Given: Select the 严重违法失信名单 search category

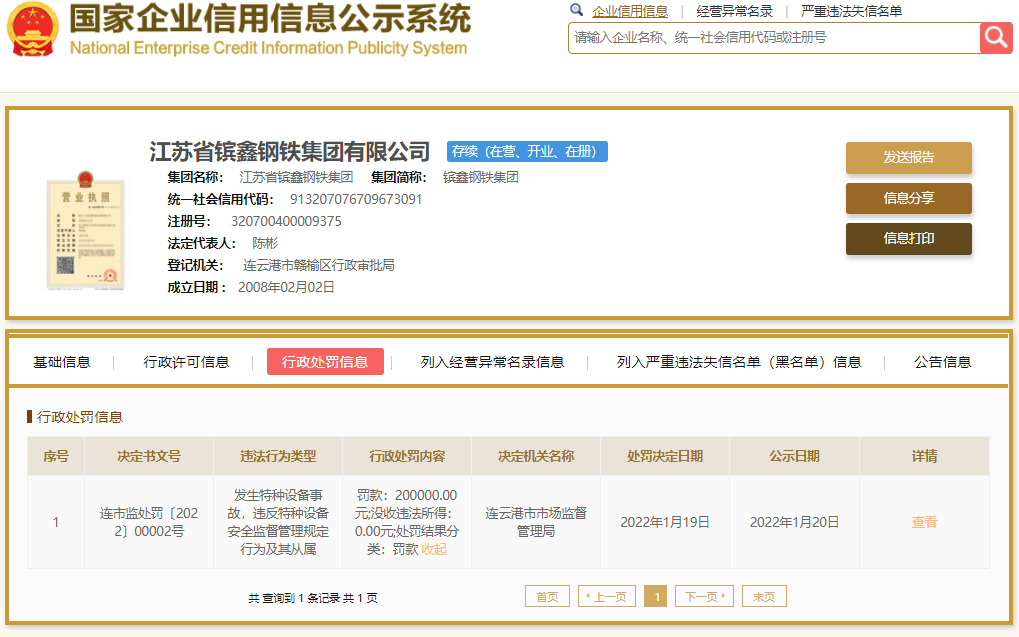Looking at the screenshot, I should [851, 11].
